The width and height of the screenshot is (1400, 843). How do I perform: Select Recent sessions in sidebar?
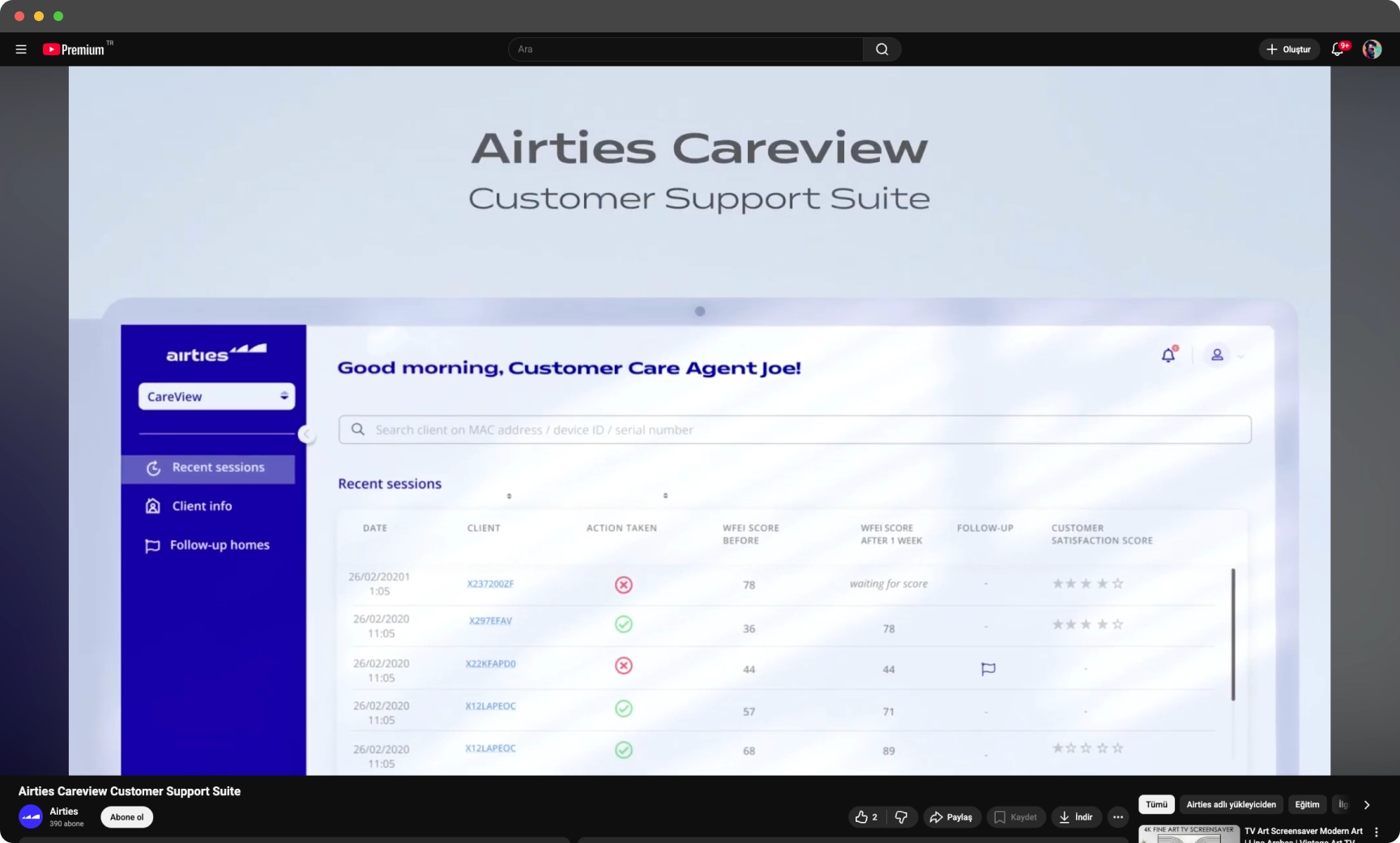pyautogui.click(x=208, y=468)
